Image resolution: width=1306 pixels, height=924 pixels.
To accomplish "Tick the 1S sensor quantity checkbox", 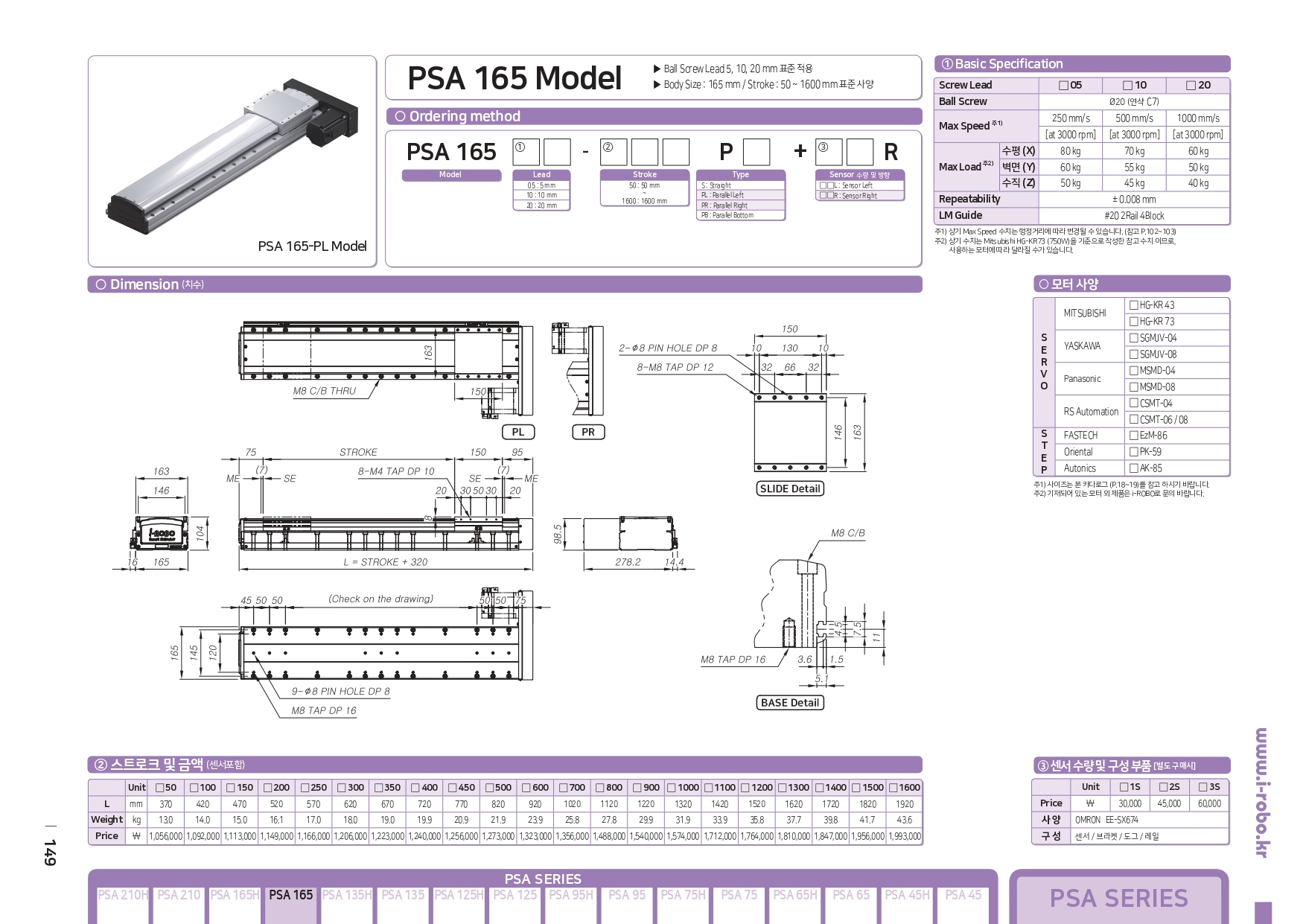I will point(1124,786).
